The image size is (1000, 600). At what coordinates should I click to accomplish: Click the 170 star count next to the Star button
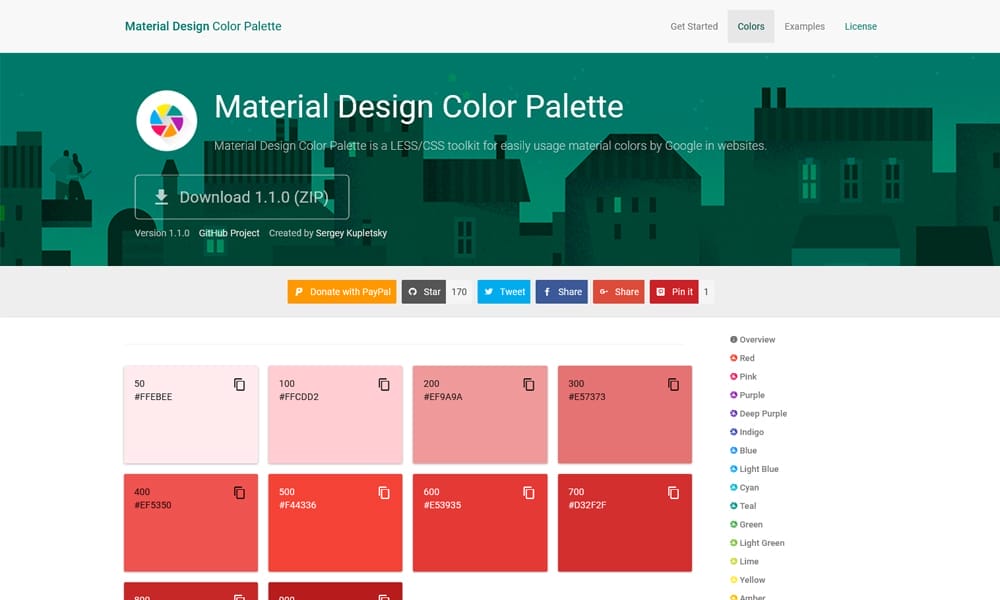[458, 291]
